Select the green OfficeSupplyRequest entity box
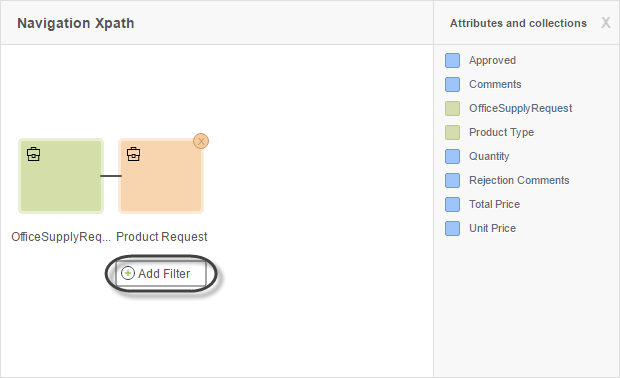 (61, 176)
